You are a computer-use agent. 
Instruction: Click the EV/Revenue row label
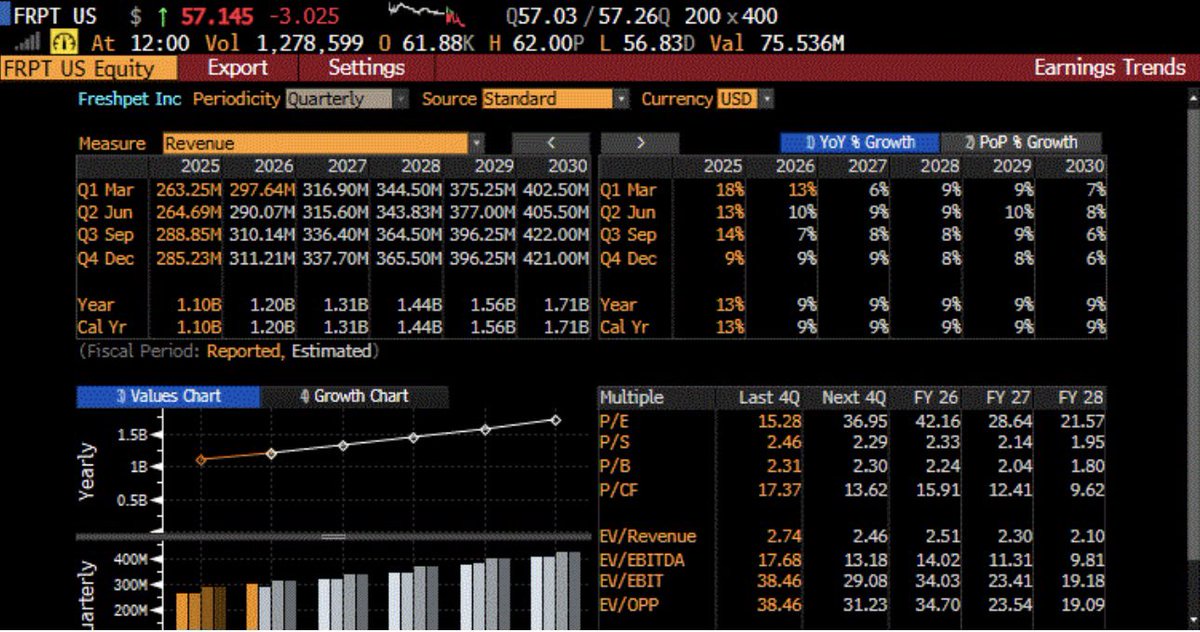[x=648, y=536]
